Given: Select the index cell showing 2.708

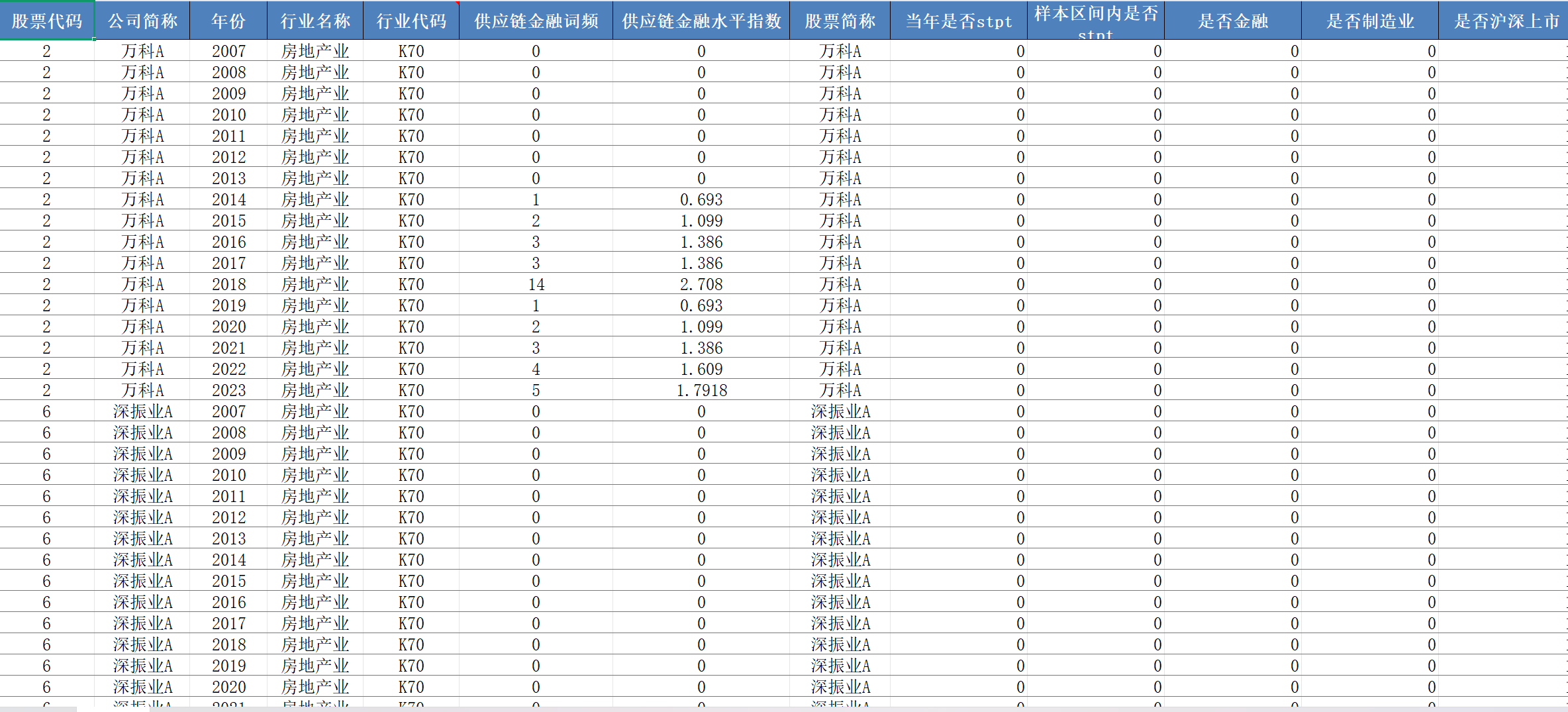Looking at the screenshot, I should [701, 284].
